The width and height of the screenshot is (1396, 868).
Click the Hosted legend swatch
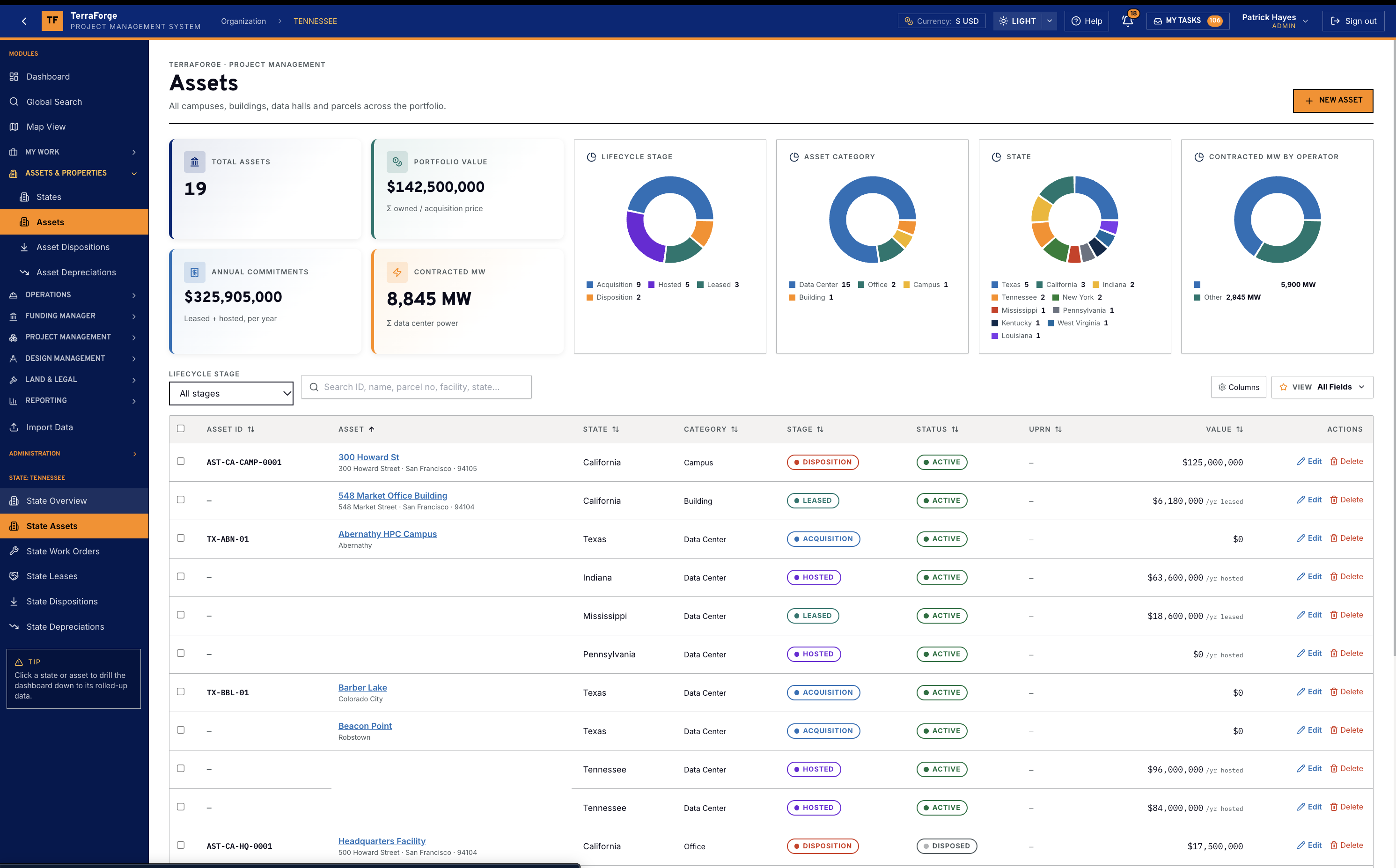[x=652, y=285]
